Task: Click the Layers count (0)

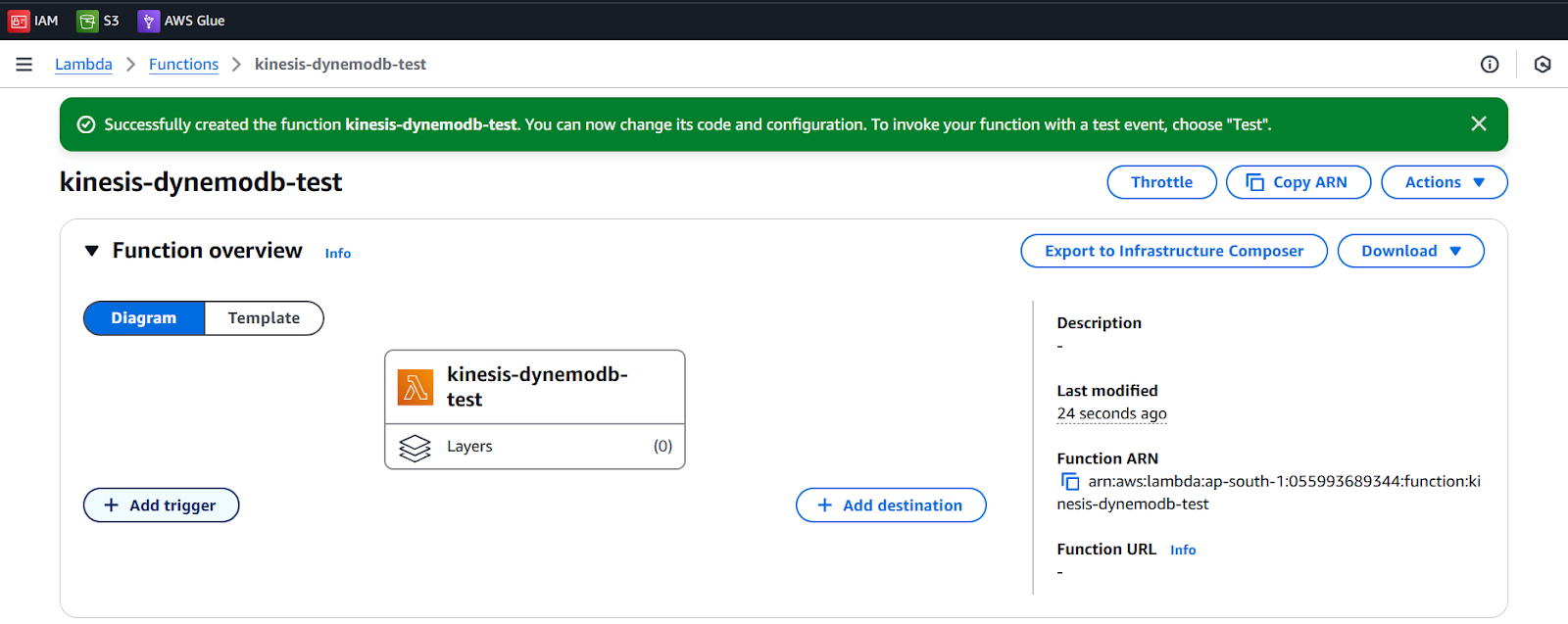Action: coord(662,447)
